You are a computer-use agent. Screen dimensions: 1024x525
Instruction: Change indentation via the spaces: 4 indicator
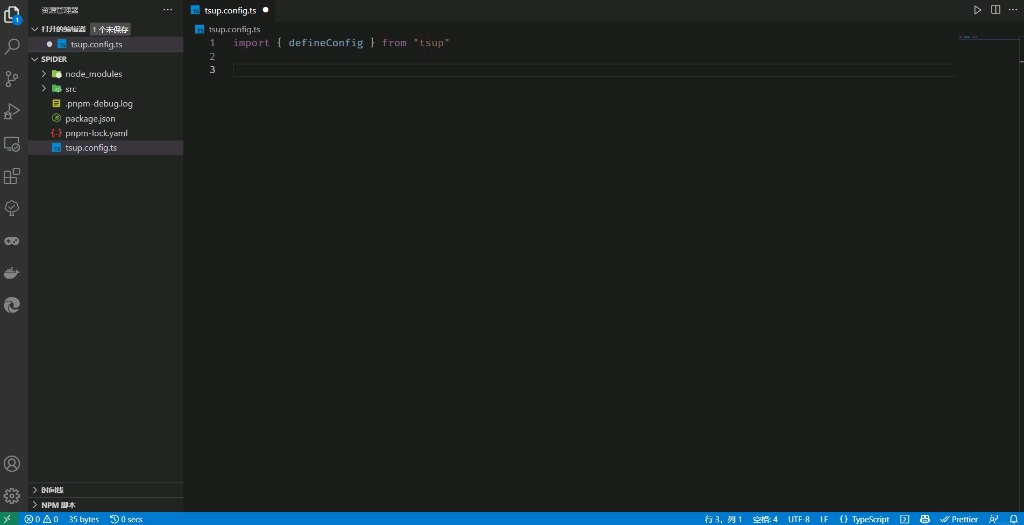coord(765,519)
